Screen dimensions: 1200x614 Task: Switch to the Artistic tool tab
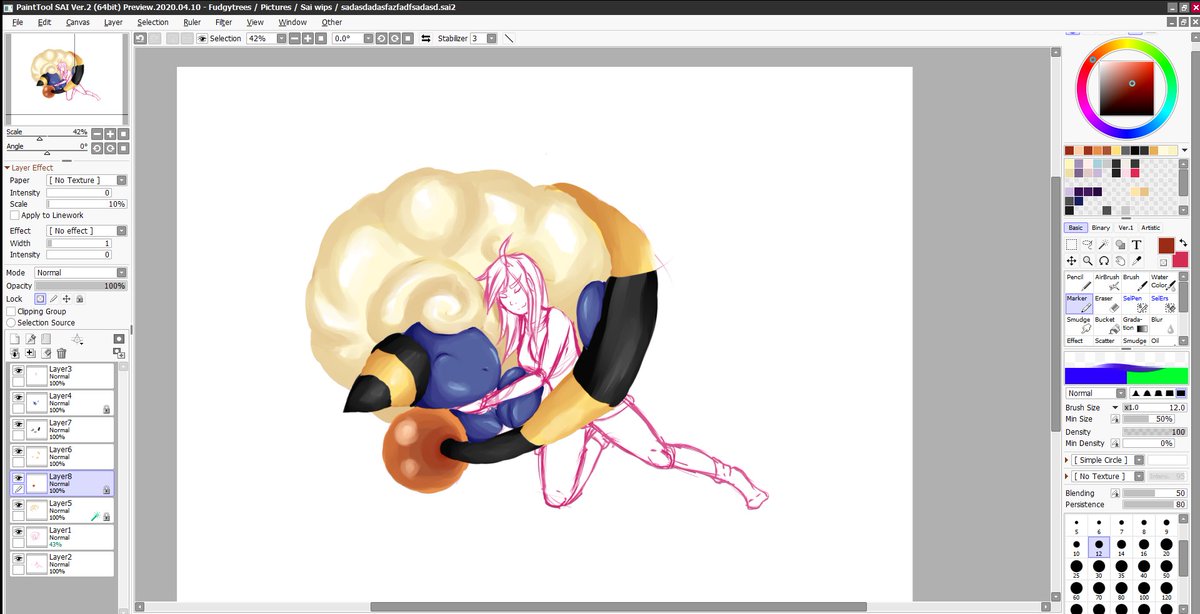[x=1151, y=228]
